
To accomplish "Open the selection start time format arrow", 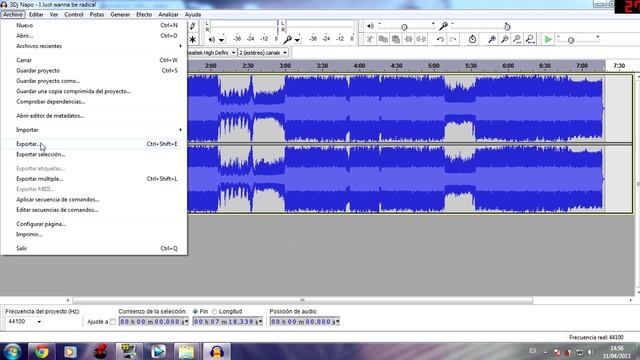I will point(186,322).
